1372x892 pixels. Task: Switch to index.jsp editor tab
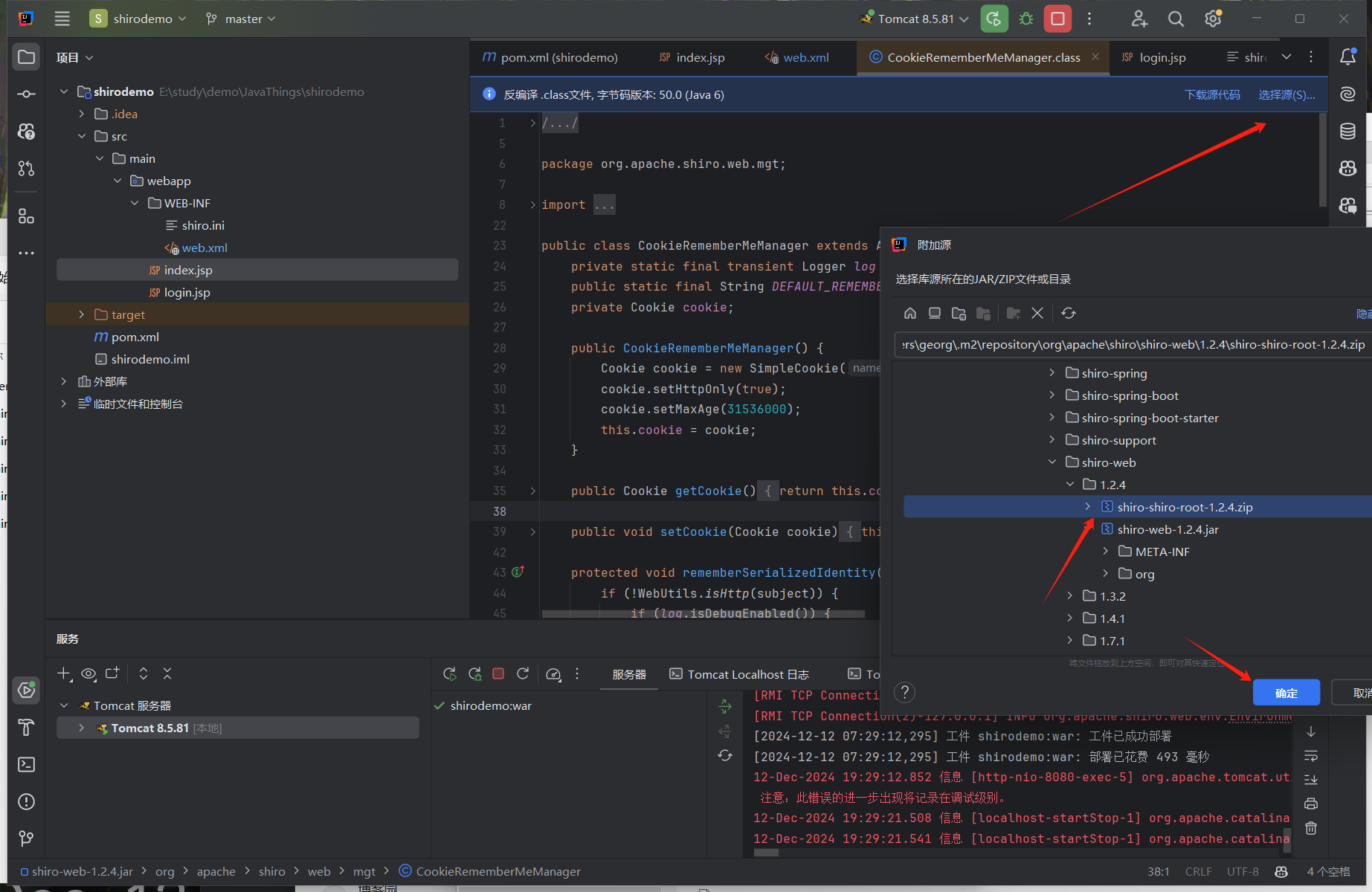(x=692, y=57)
